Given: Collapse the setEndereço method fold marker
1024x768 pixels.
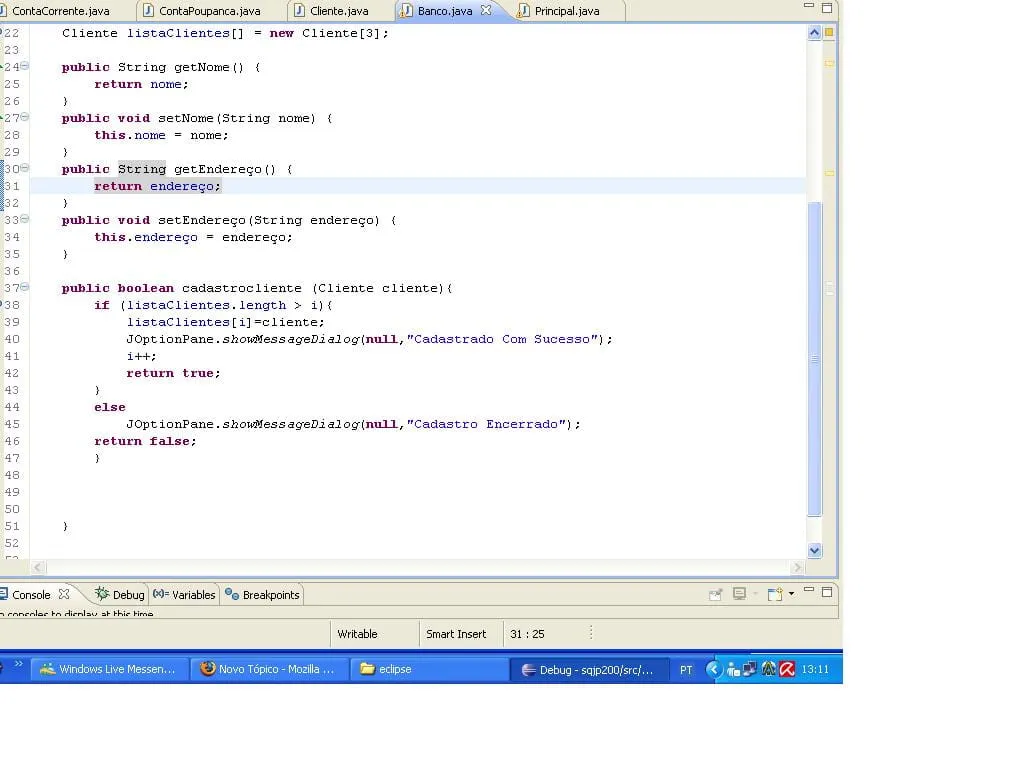Looking at the screenshot, I should (x=25, y=220).
